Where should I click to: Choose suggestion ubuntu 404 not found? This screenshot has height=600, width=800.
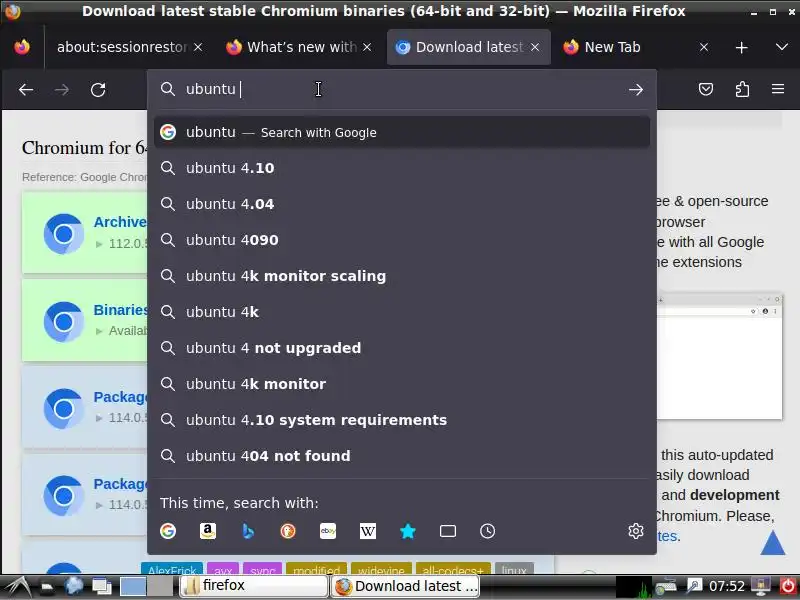[402, 456]
